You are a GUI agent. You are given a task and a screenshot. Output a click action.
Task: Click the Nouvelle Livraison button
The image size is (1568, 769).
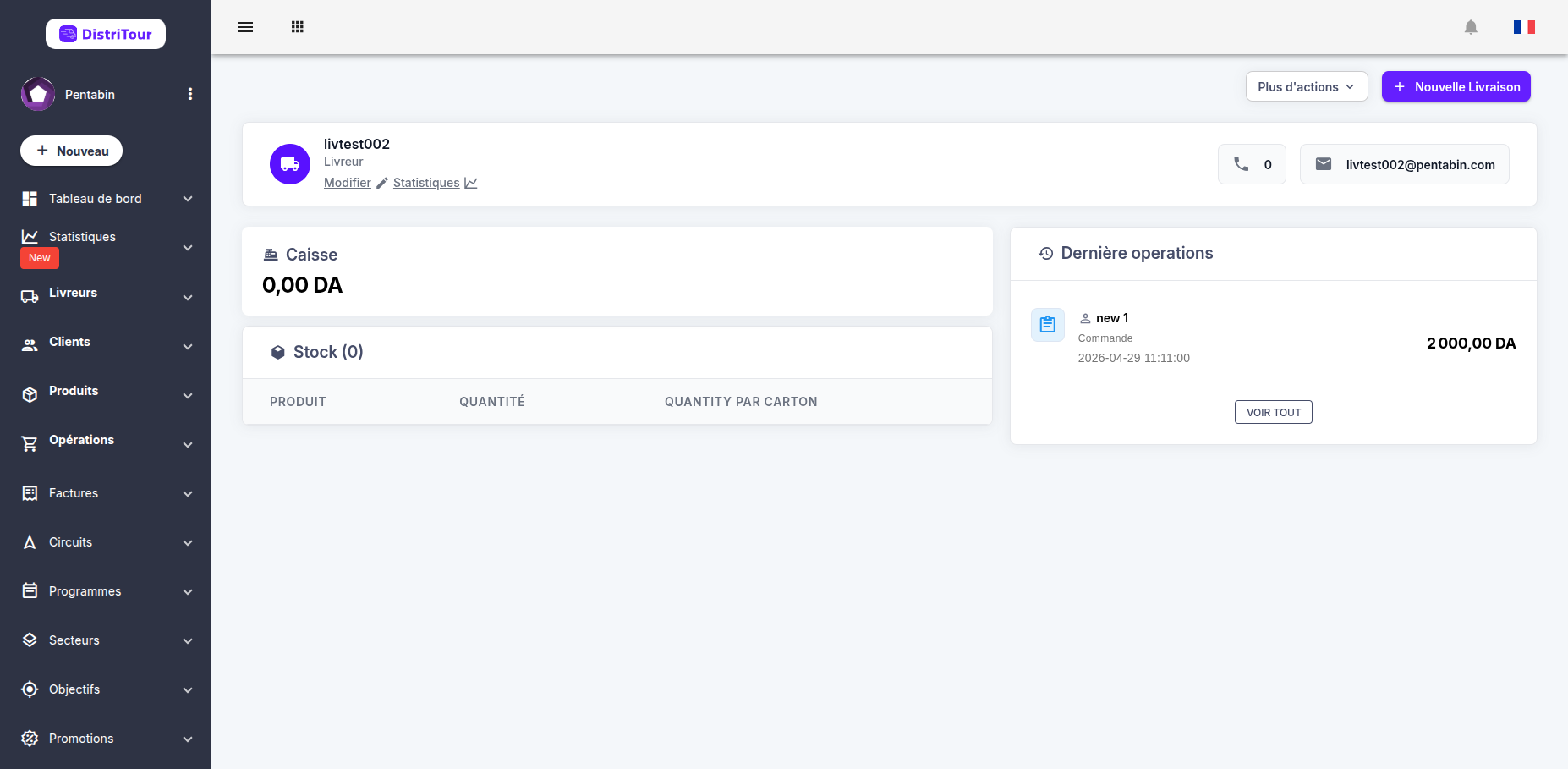(x=1456, y=86)
